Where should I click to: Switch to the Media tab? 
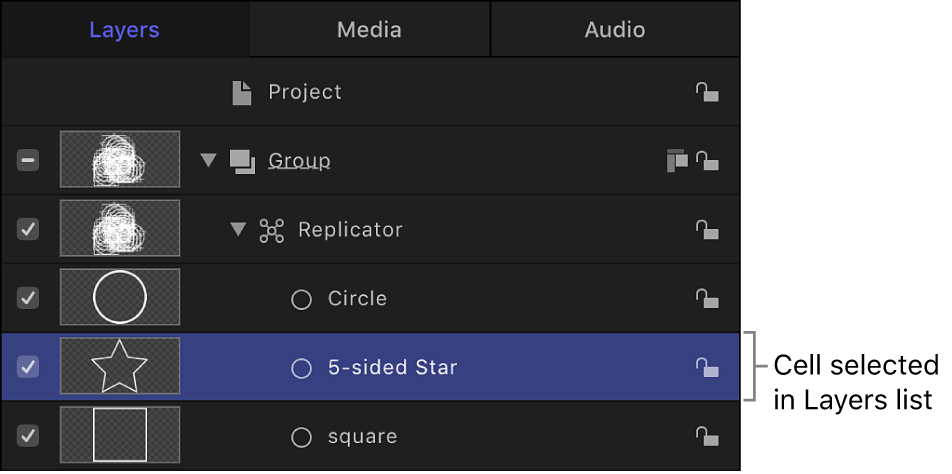[369, 30]
